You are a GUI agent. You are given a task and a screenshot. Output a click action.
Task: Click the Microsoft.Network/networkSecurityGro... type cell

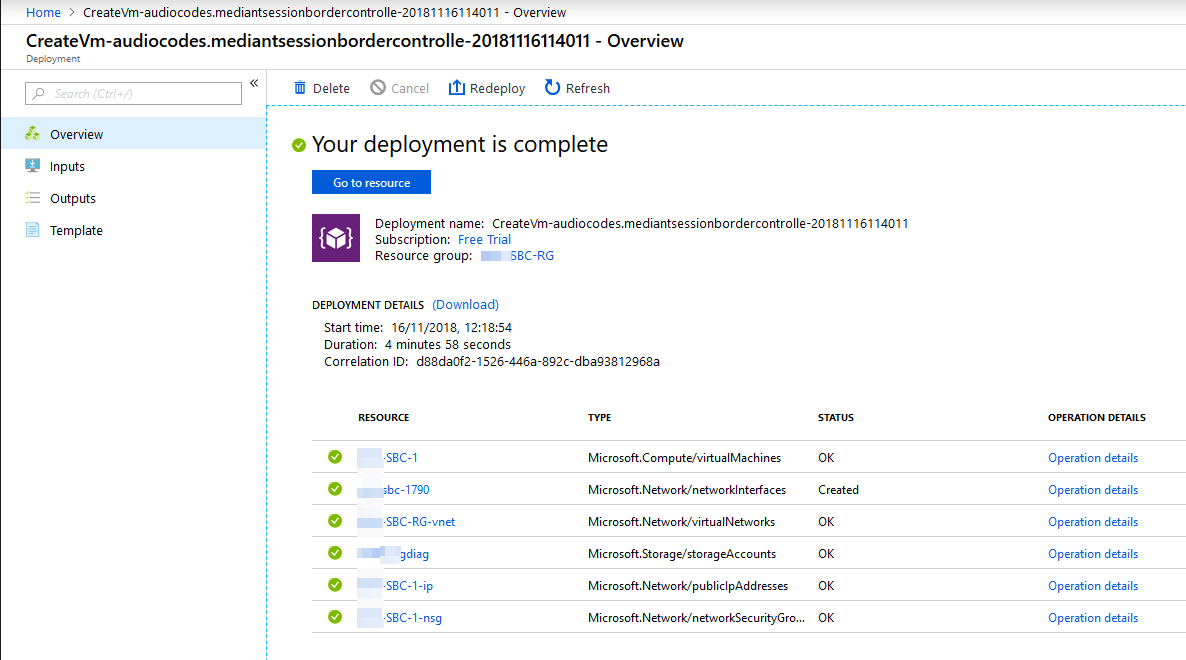coord(697,618)
